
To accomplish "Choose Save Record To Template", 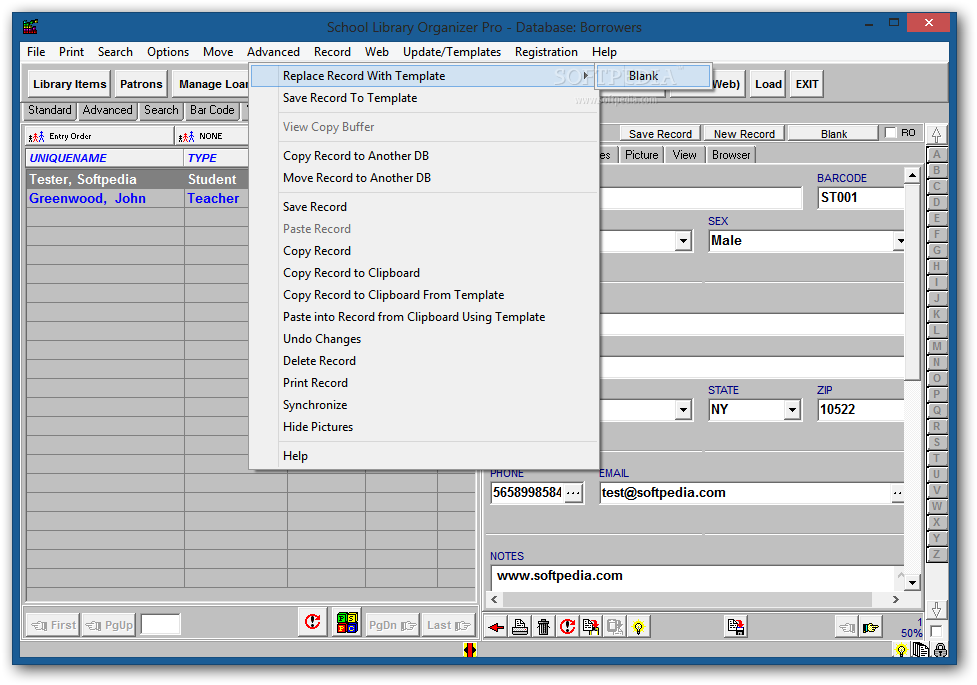I will tap(424, 98).
